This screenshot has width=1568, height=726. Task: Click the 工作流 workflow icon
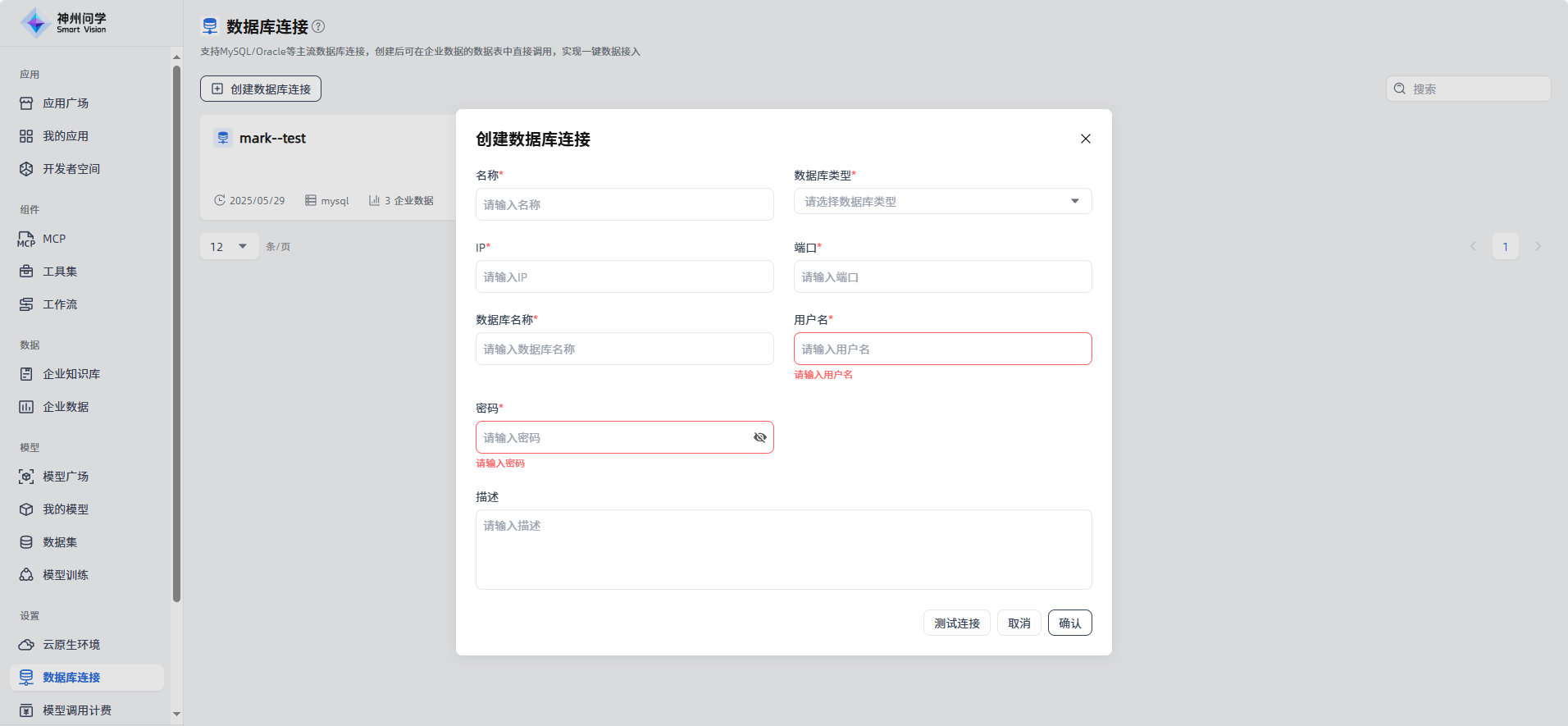26,304
